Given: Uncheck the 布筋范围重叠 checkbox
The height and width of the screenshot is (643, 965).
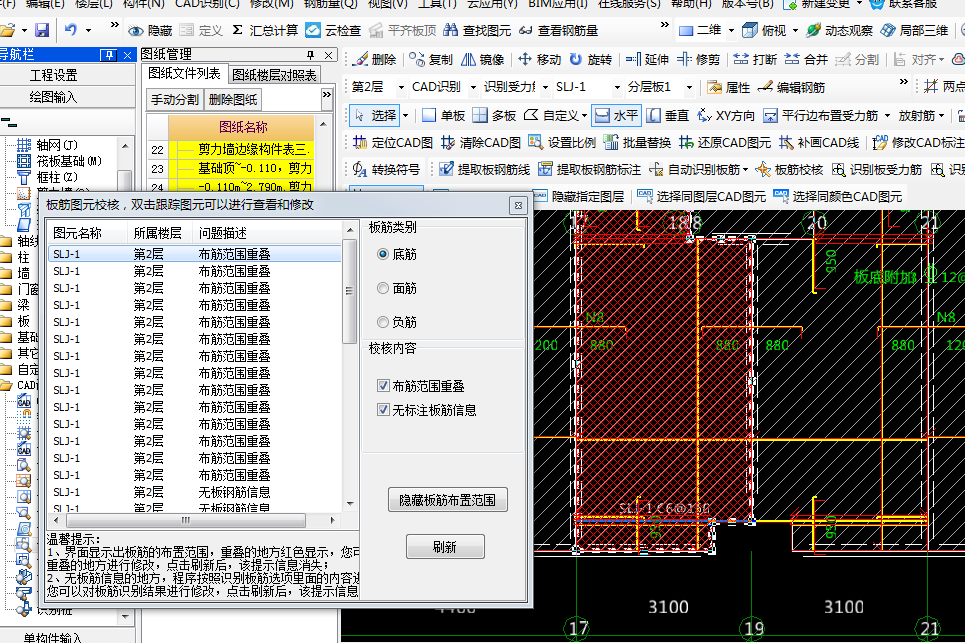Looking at the screenshot, I should click(x=383, y=385).
